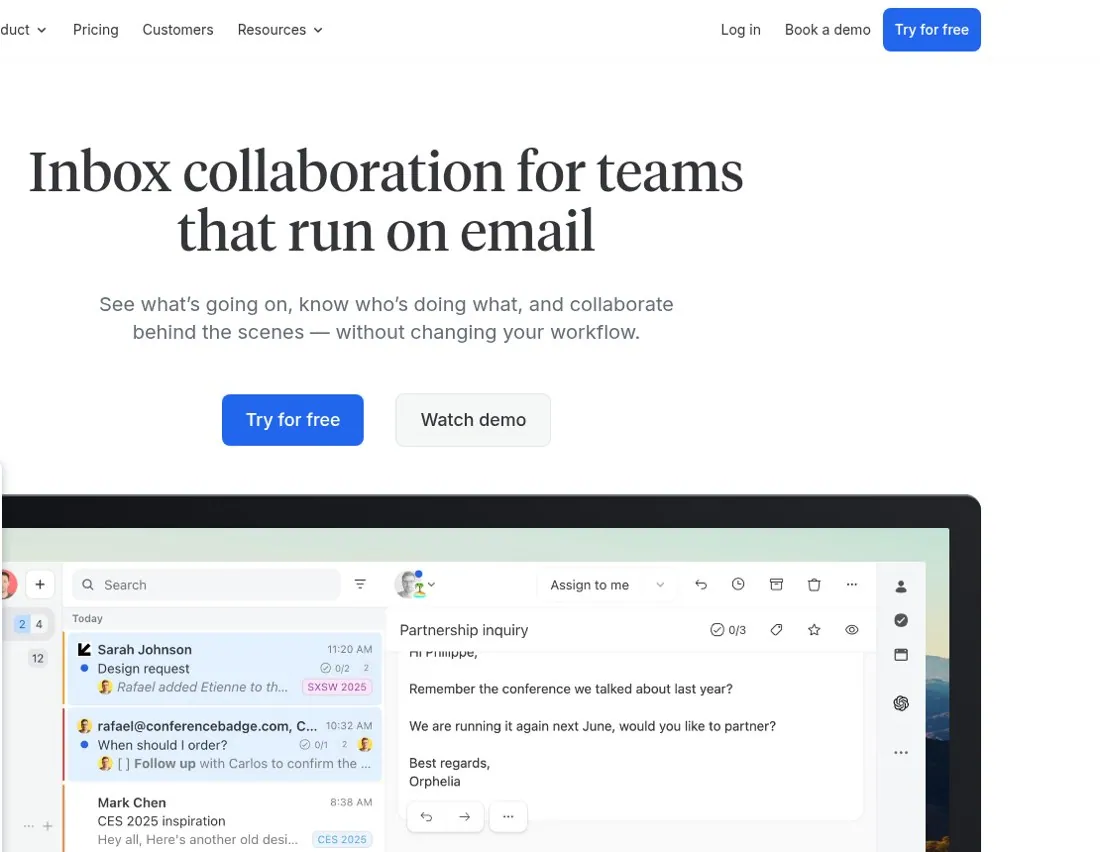
Task: Star the Partnership inquiry conversation
Action: click(x=814, y=630)
